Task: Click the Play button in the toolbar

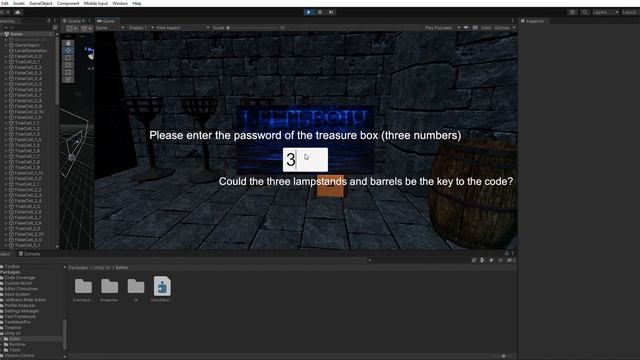Action: 309,12
